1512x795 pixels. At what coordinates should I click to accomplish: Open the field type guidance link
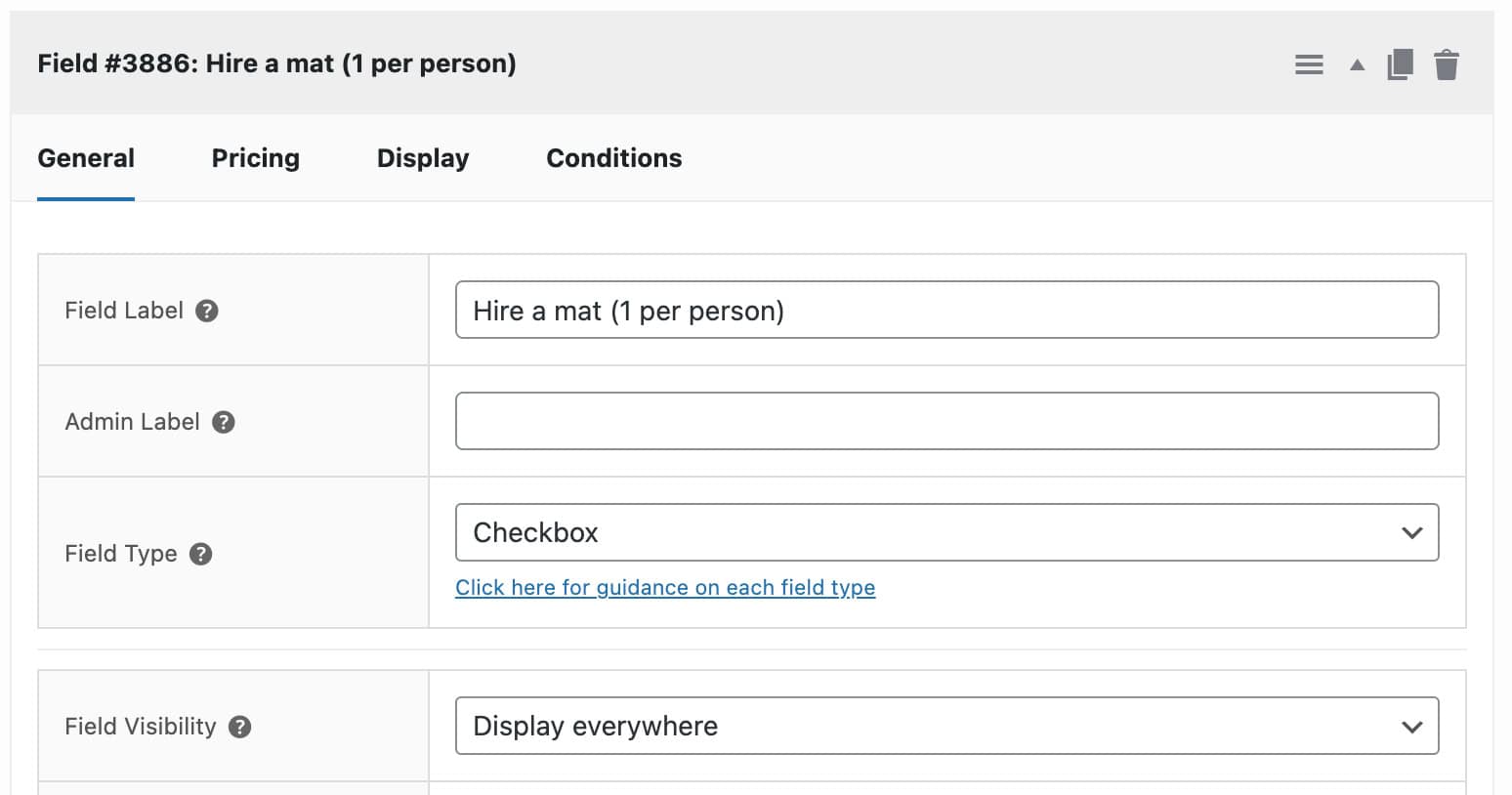[x=665, y=587]
